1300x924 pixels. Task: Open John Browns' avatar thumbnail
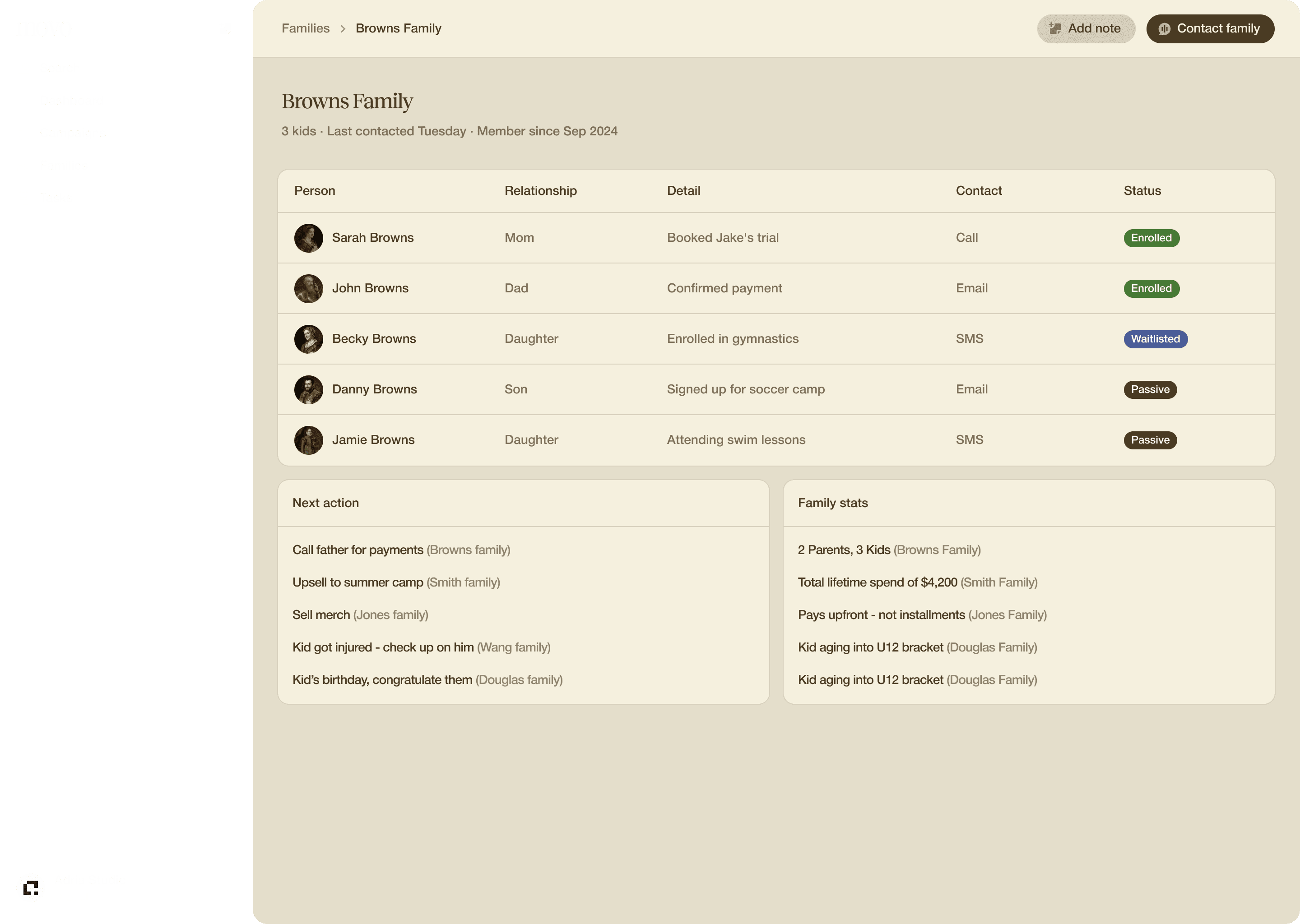(308, 288)
